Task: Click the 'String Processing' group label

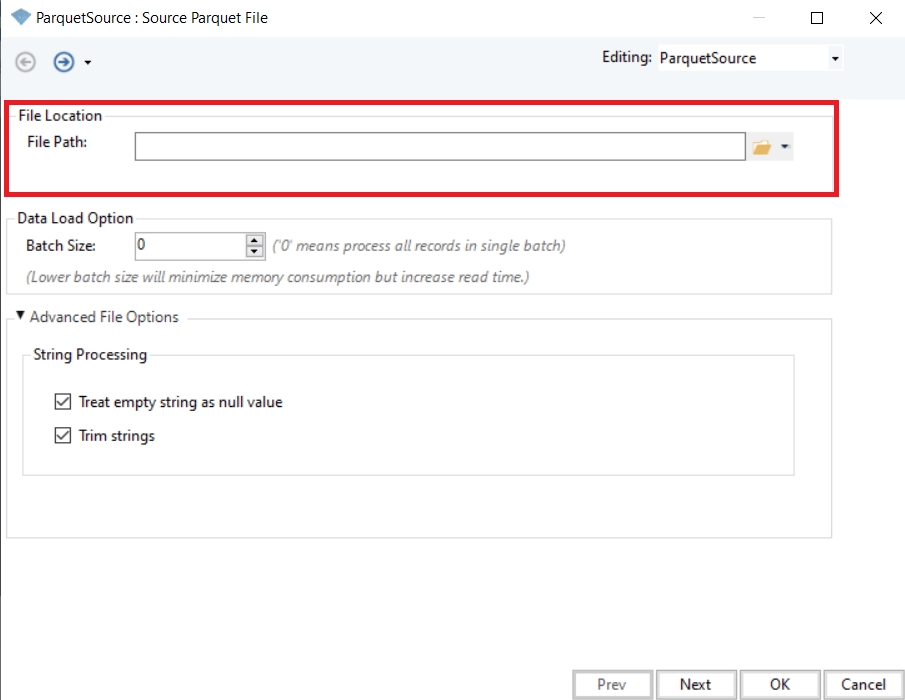Action: (x=90, y=354)
